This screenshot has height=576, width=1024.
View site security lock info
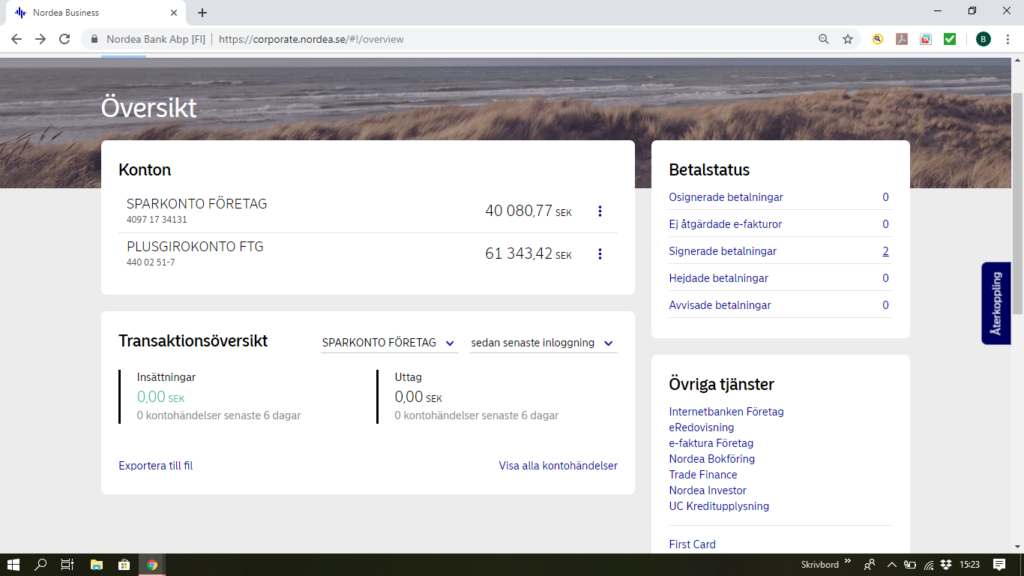click(x=95, y=39)
